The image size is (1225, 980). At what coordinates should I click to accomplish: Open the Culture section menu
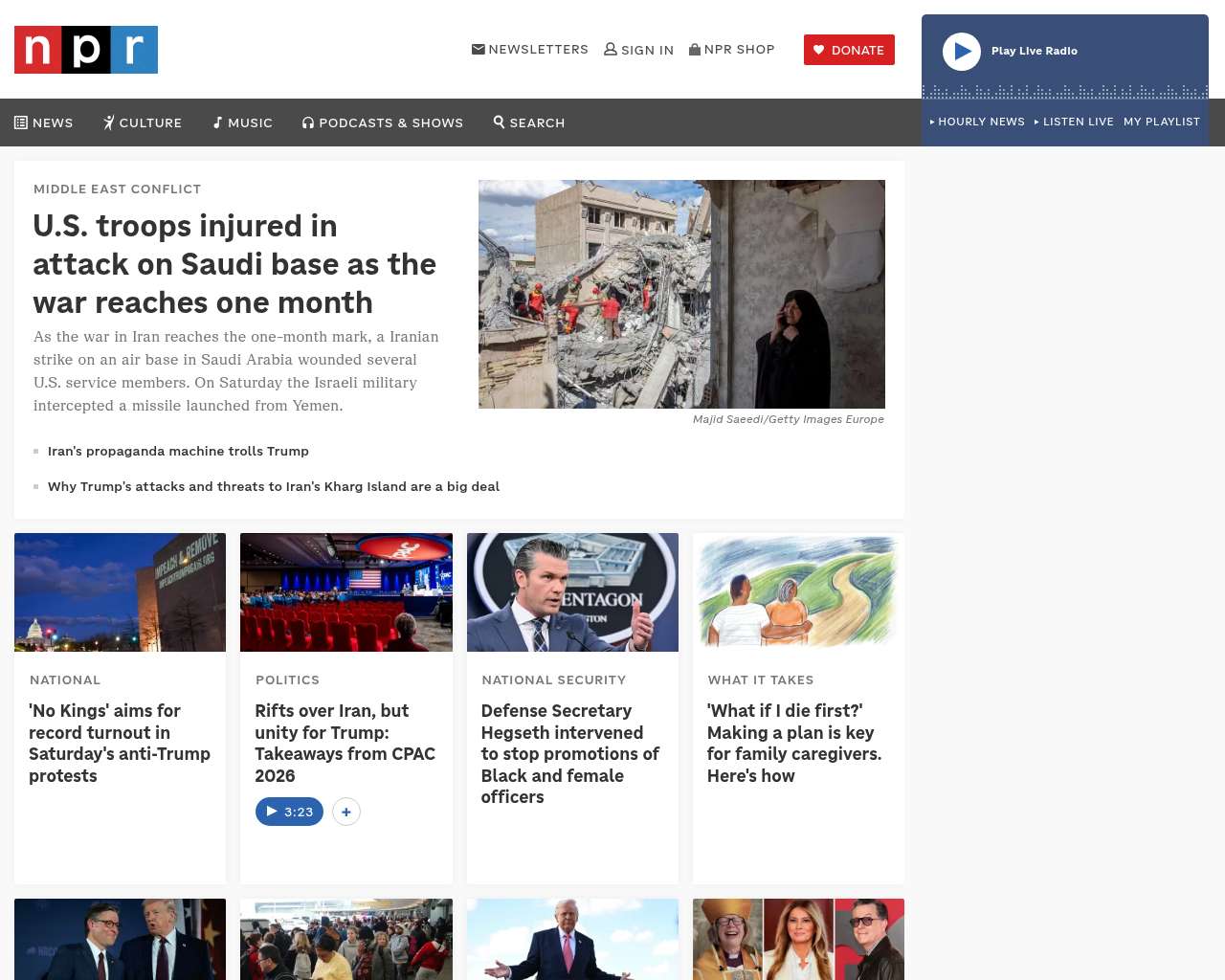143,122
